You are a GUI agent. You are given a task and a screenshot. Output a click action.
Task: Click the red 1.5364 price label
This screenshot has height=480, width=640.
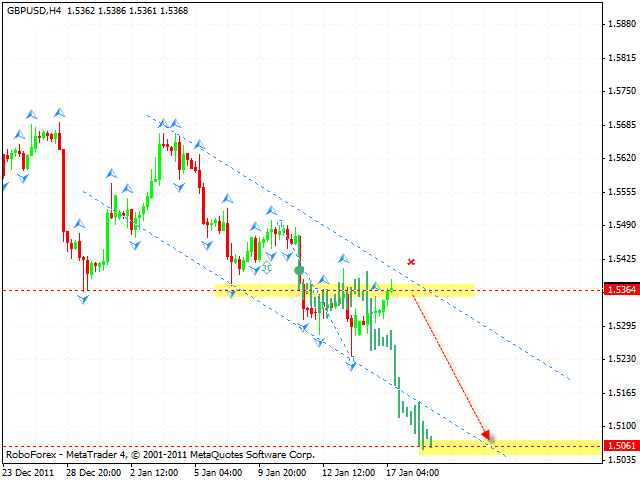click(x=622, y=290)
